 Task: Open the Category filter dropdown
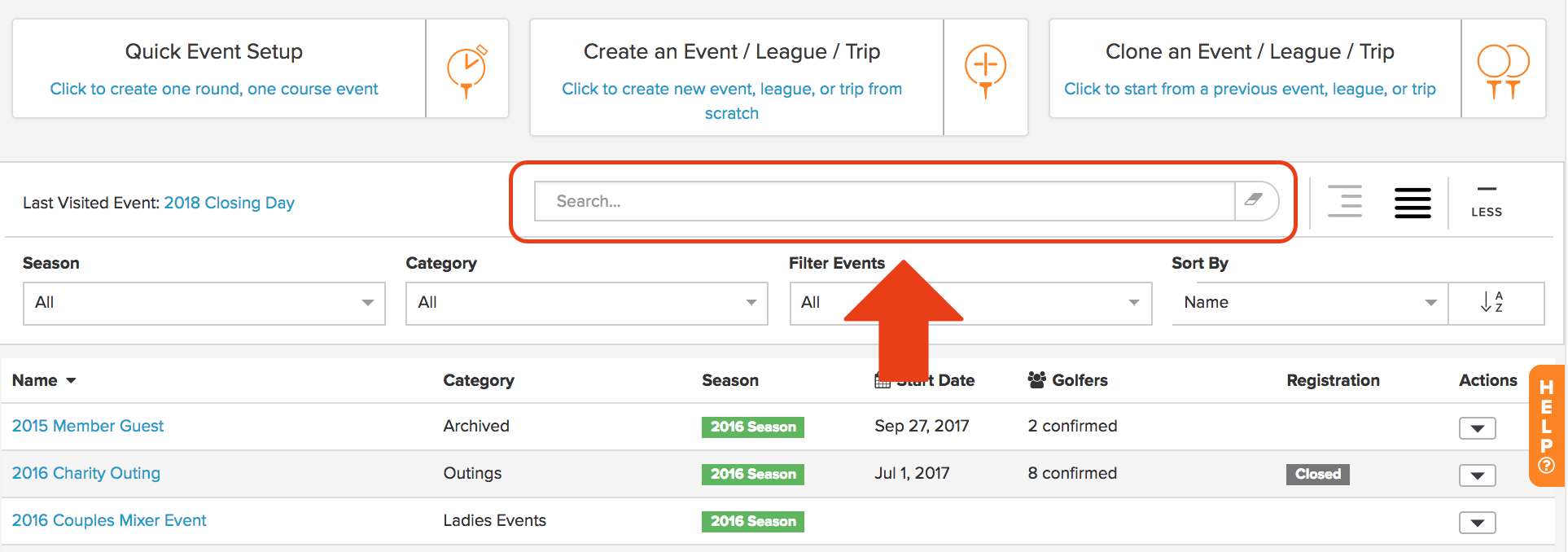(x=587, y=303)
